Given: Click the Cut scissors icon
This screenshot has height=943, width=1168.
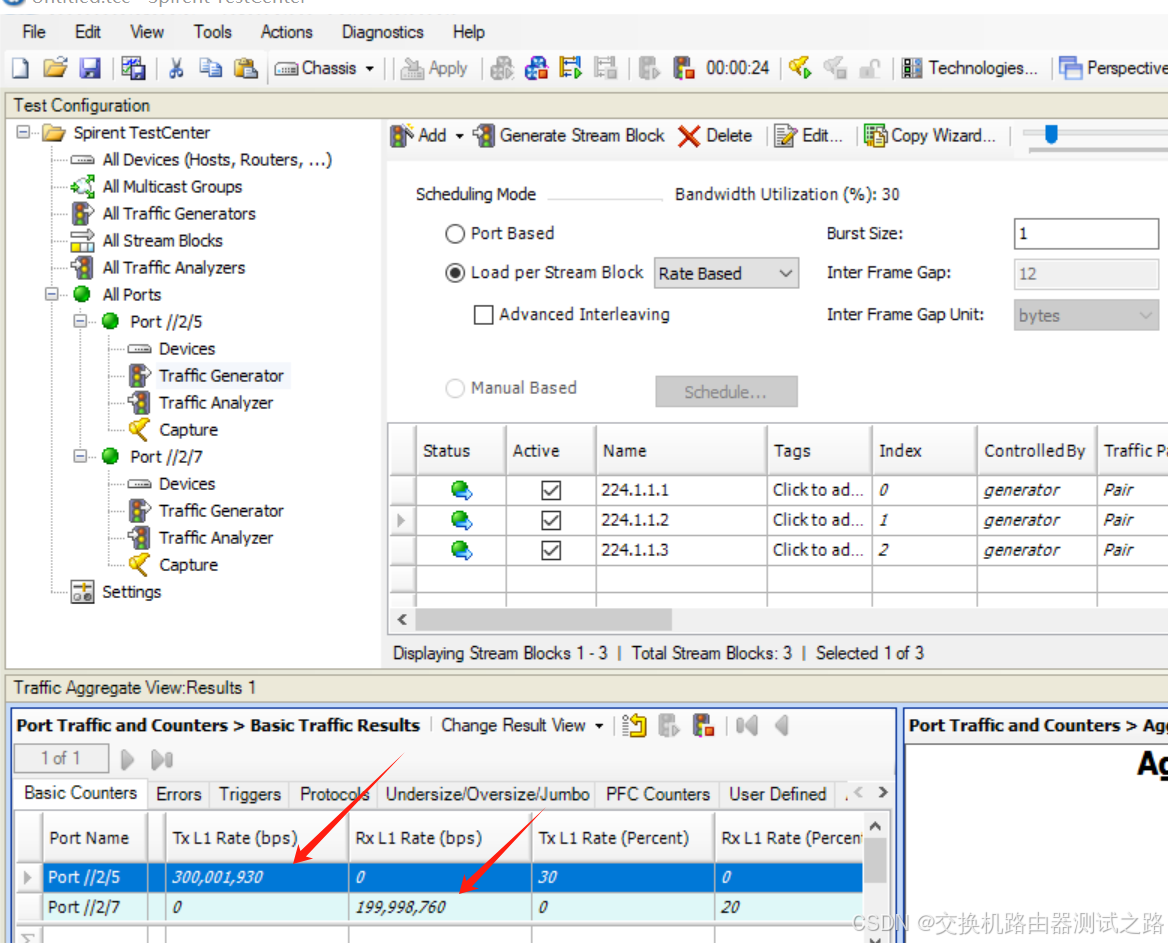Looking at the screenshot, I should [176, 69].
